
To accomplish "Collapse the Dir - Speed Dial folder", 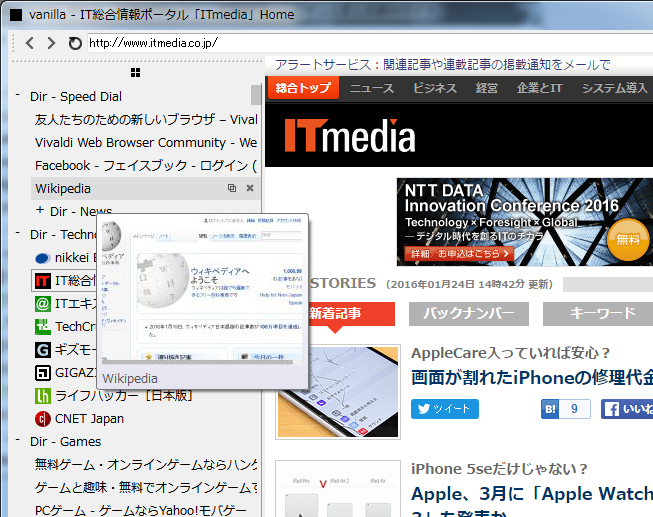I will [18, 95].
